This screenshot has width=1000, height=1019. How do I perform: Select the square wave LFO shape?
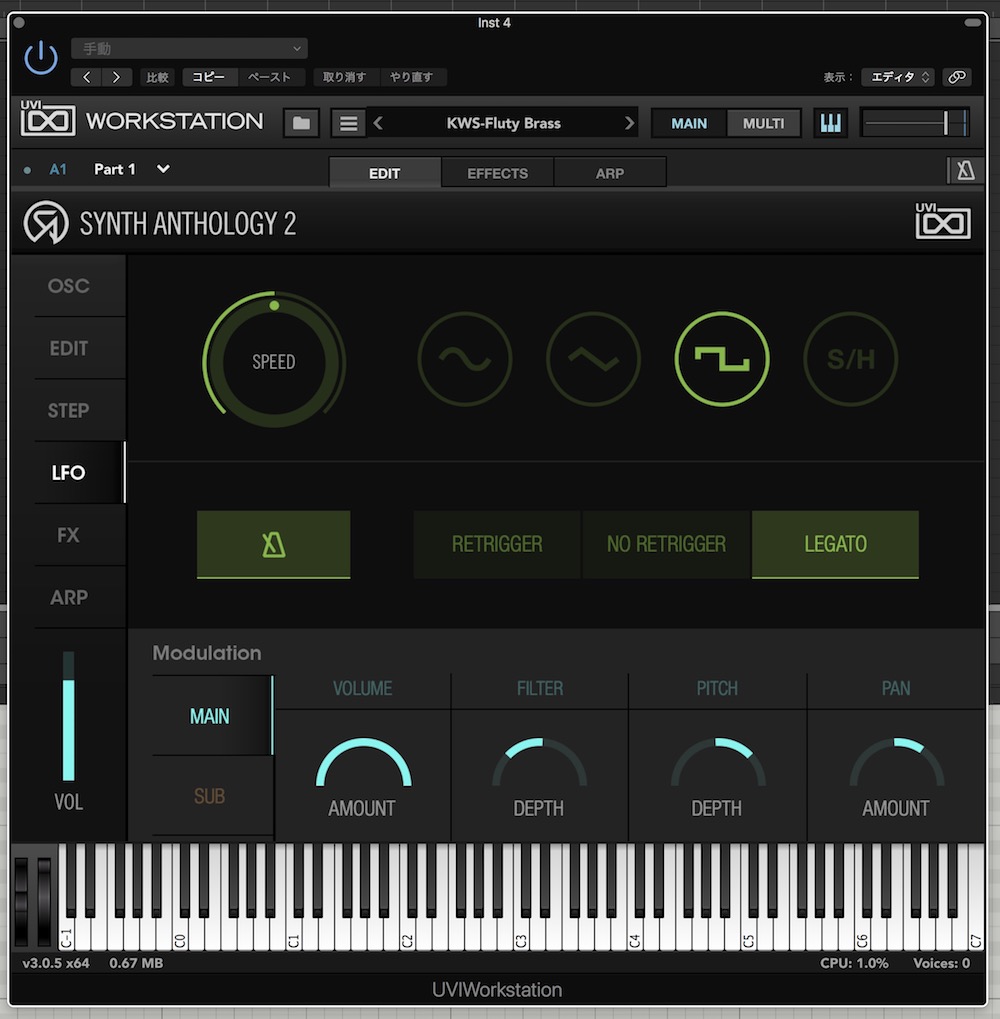(x=722, y=359)
